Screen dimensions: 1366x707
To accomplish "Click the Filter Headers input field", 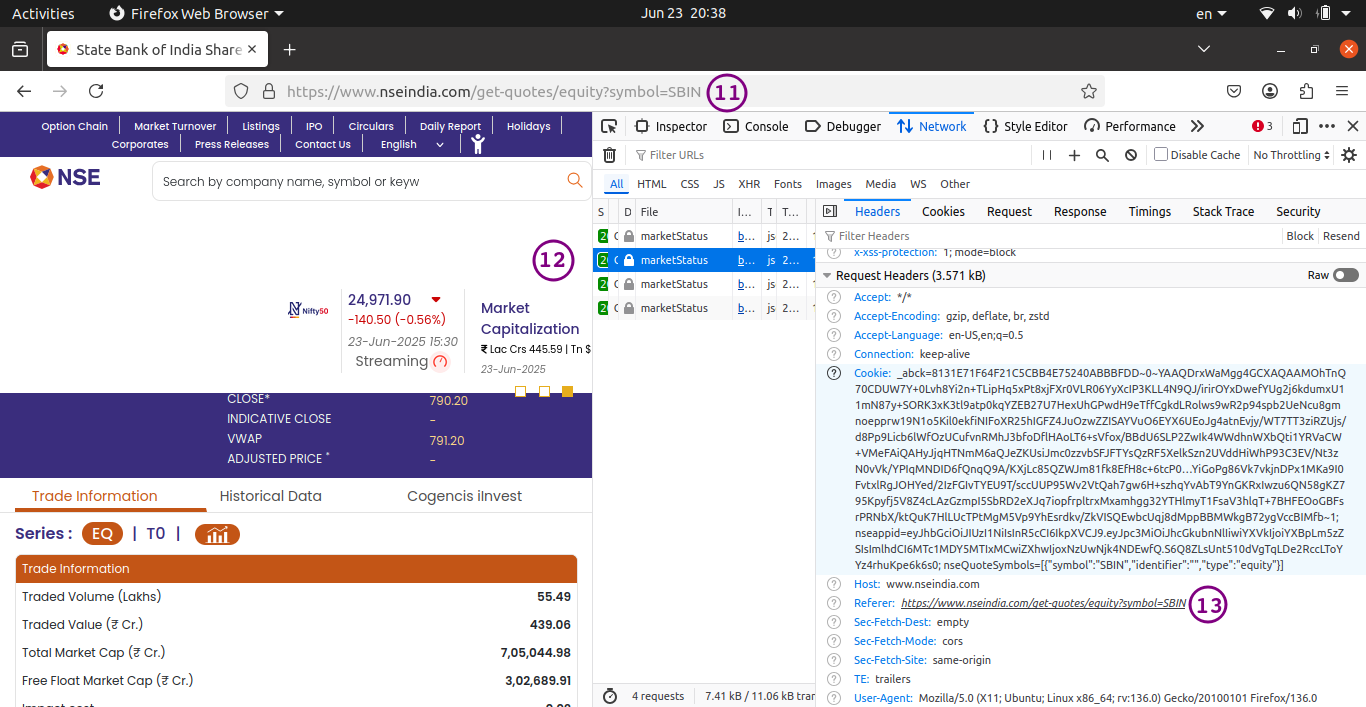I will tap(1050, 236).
